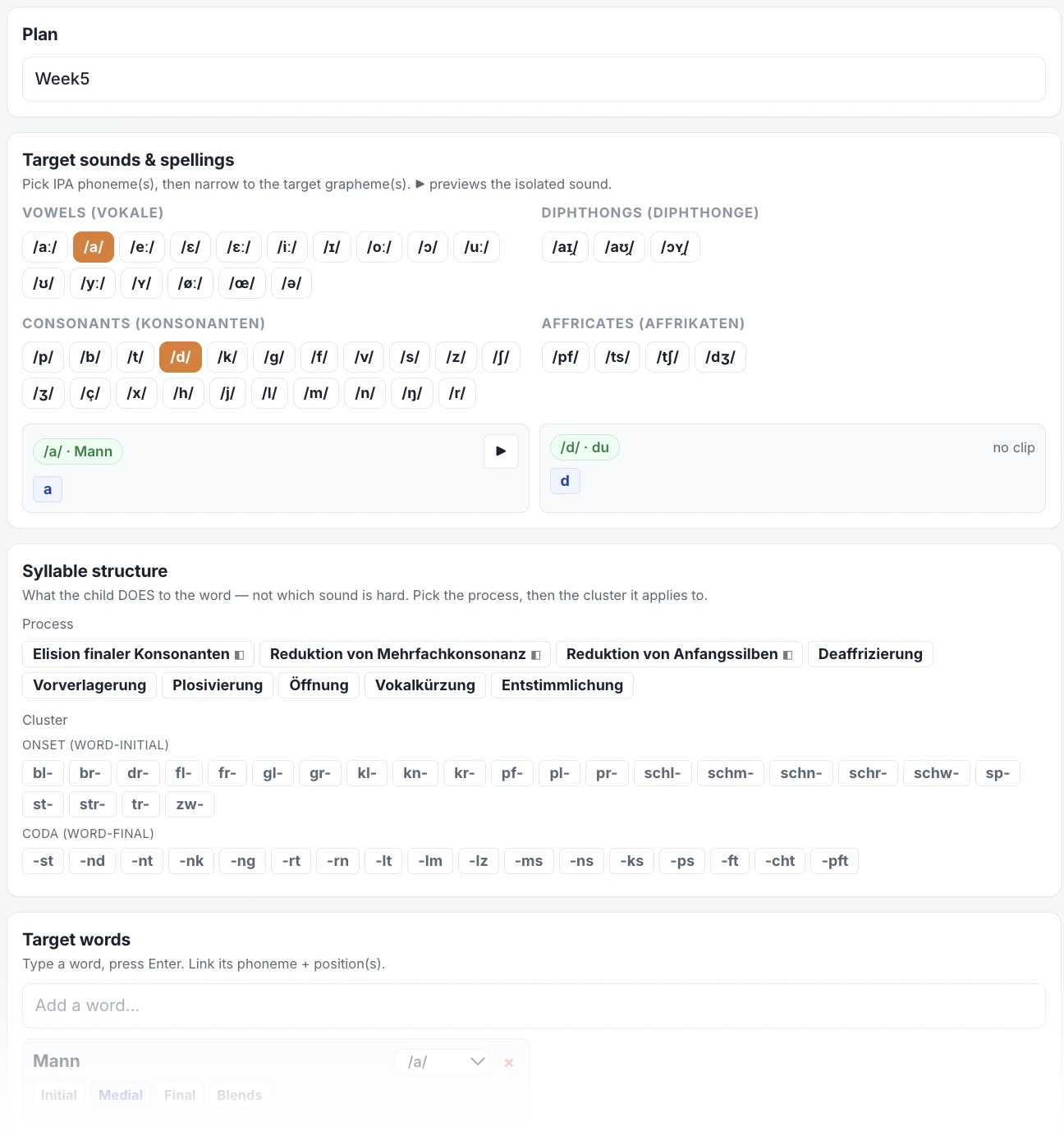1064x1131 pixels.
Task: Select the /ʃ/ consonant chip
Action: coord(501,357)
